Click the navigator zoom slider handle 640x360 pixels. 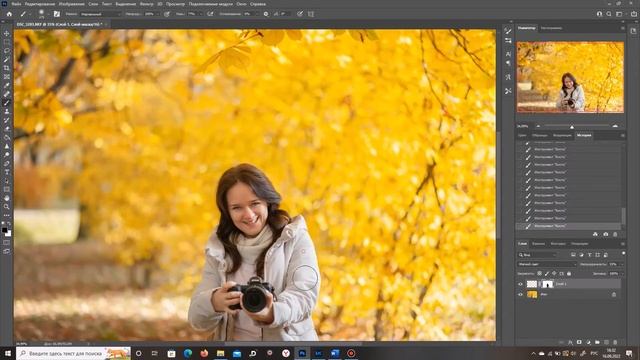572,127
